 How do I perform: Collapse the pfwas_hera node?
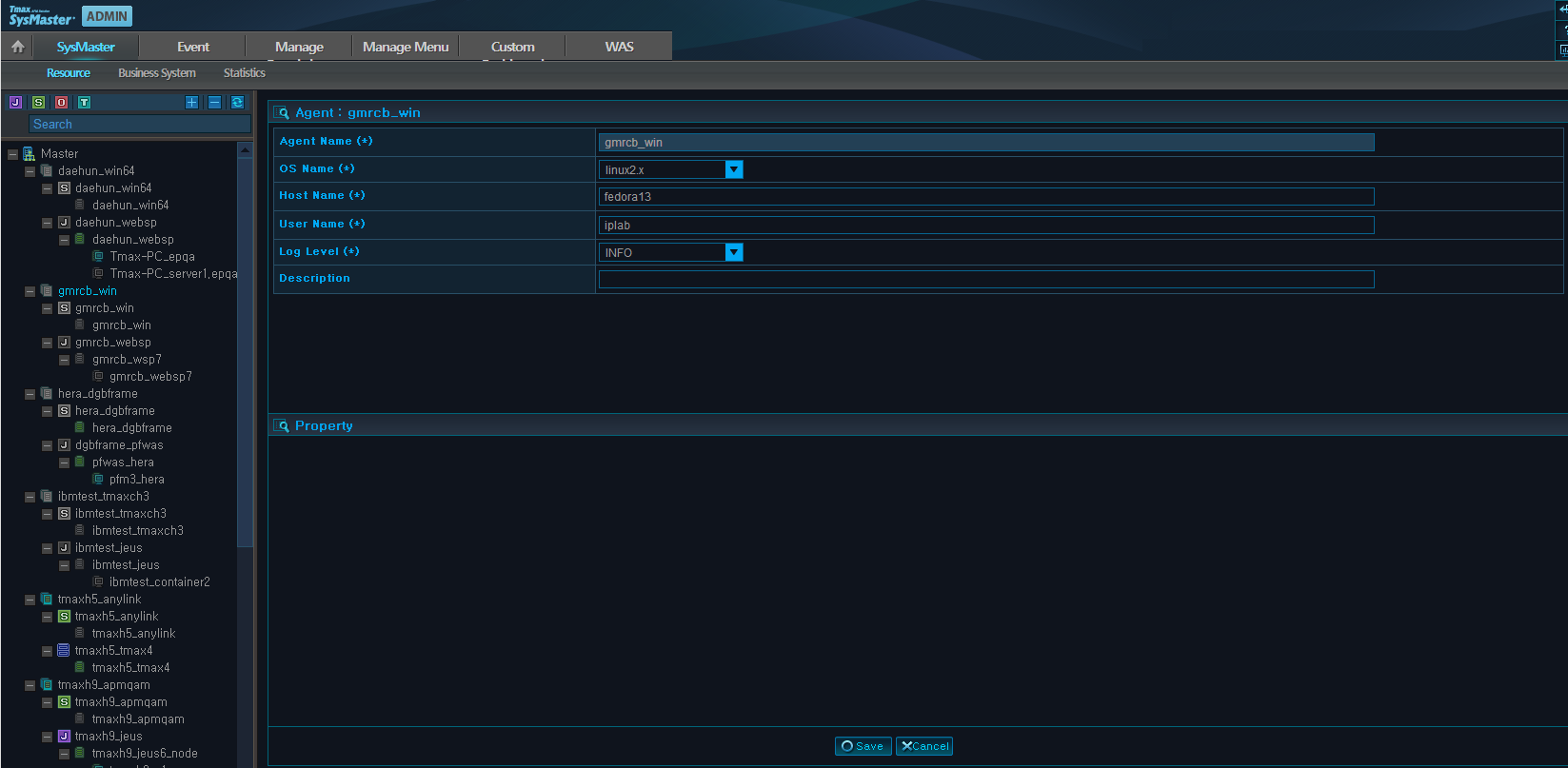pos(64,463)
